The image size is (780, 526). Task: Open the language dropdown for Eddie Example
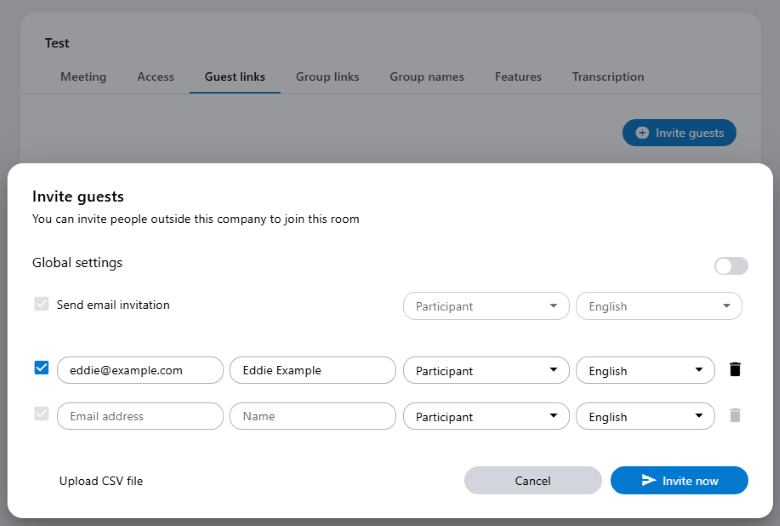(x=645, y=370)
